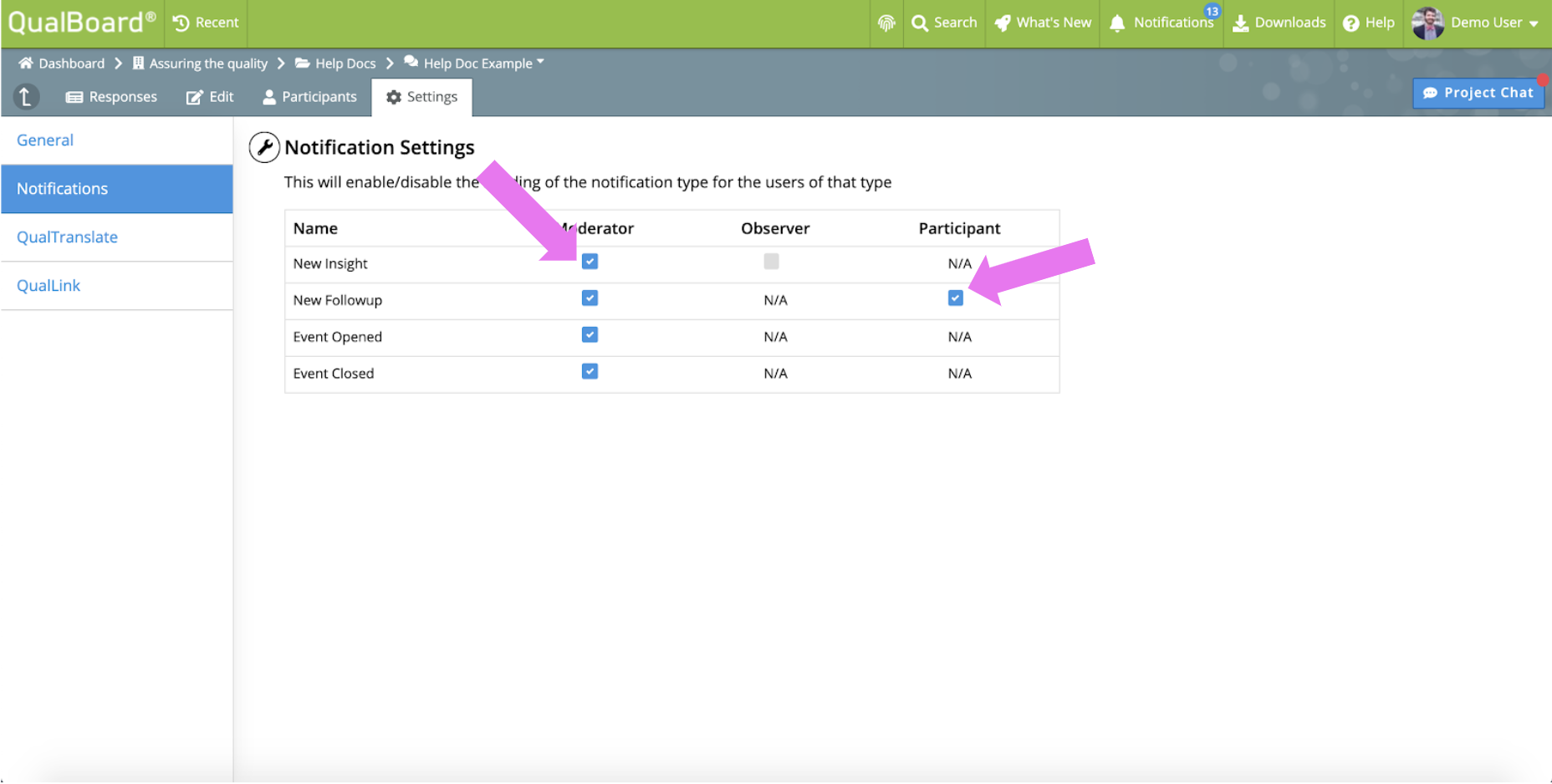This screenshot has height=784, width=1552.
Task: Toggle Event Closed Moderator checkbox
Action: pos(590,372)
